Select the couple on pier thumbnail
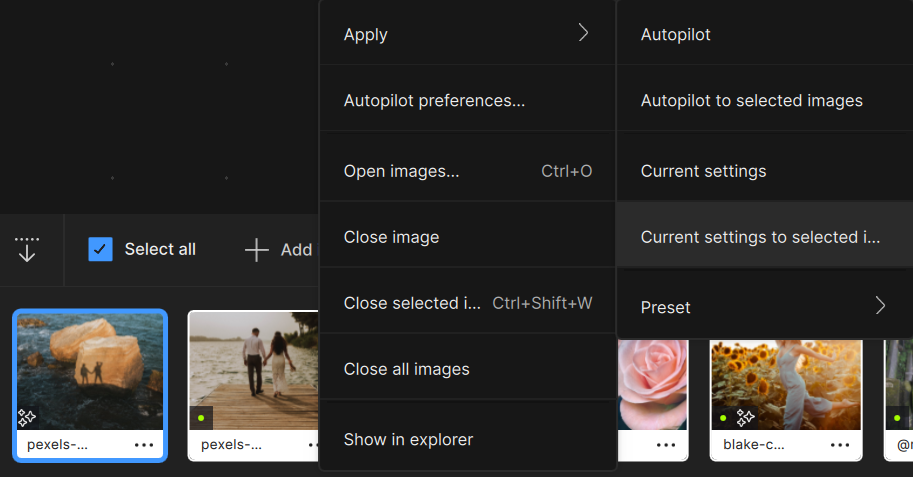The image size is (913, 477). click(253, 372)
